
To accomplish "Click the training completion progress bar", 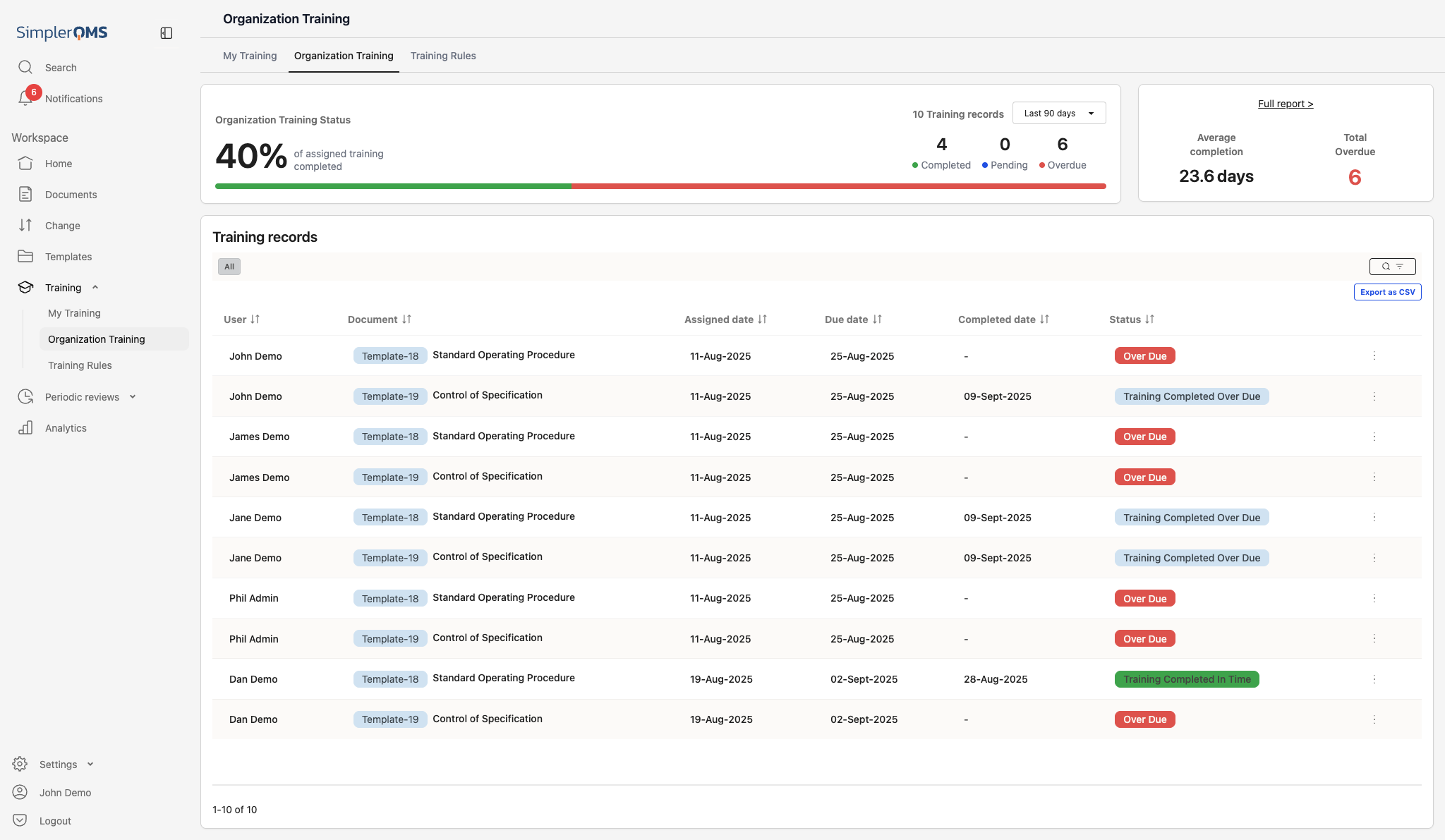I will pos(660,186).
